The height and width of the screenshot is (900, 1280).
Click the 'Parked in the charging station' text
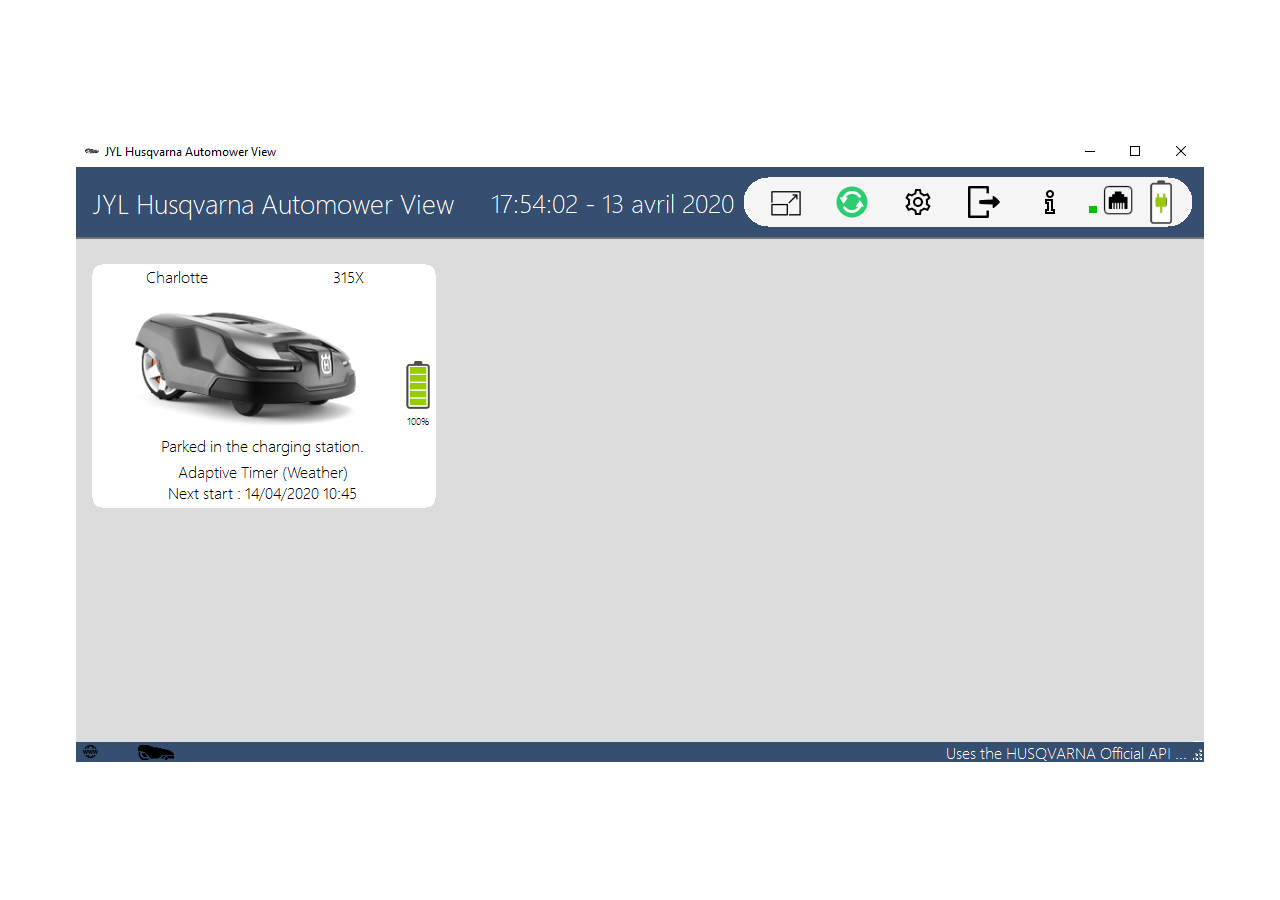(x=263, y=447)
